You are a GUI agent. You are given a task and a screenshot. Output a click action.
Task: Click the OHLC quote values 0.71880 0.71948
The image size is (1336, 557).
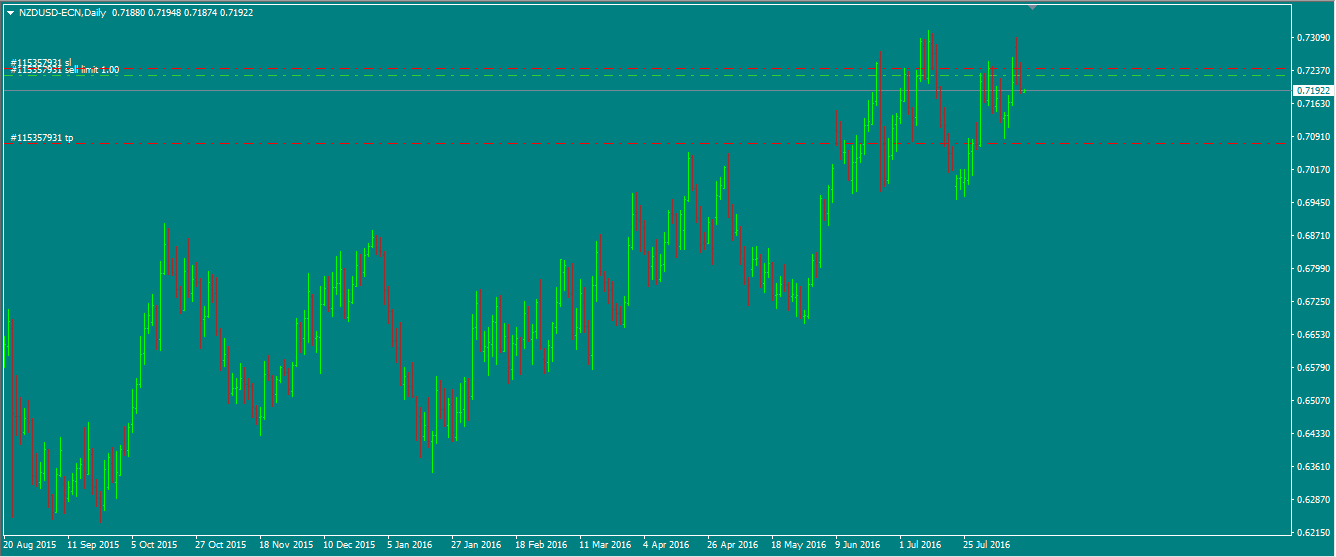[x=146, y=13]
